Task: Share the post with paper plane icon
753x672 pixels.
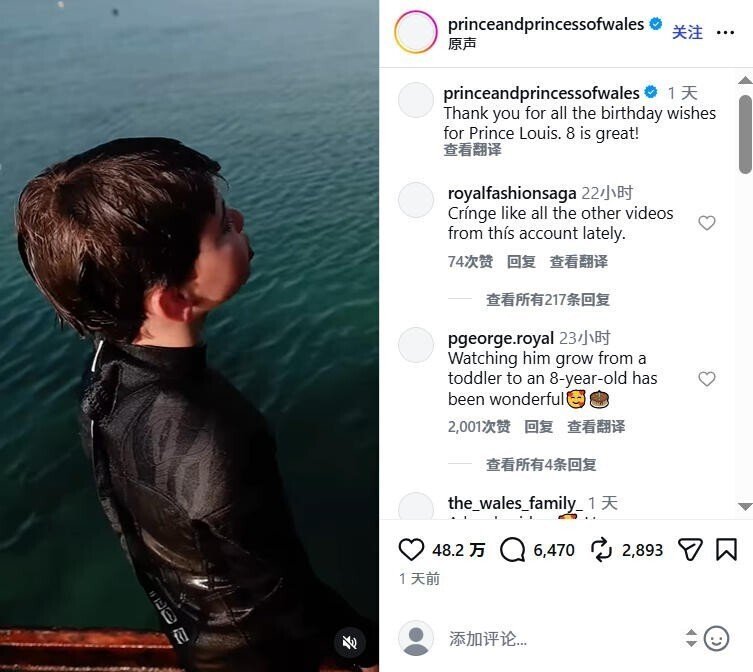Action: point(690,550)
